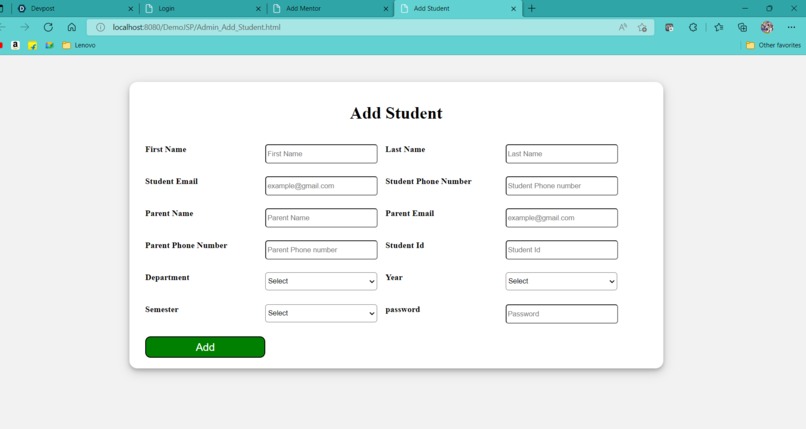Click the 'Student Email' label text
The width and height of the screenshot is (806, 429).
tap(171, 181)
